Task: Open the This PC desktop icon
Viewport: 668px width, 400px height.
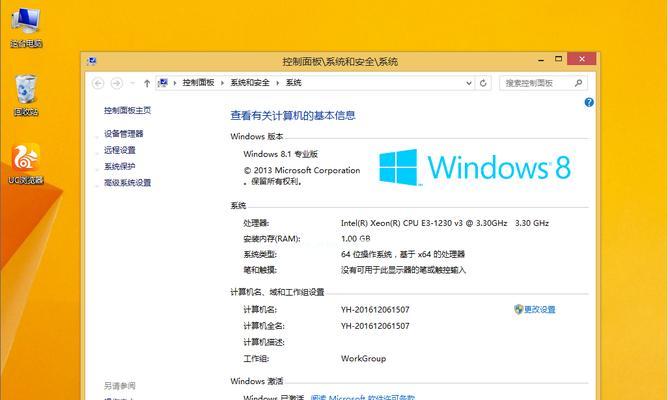Action: (26, 27)
